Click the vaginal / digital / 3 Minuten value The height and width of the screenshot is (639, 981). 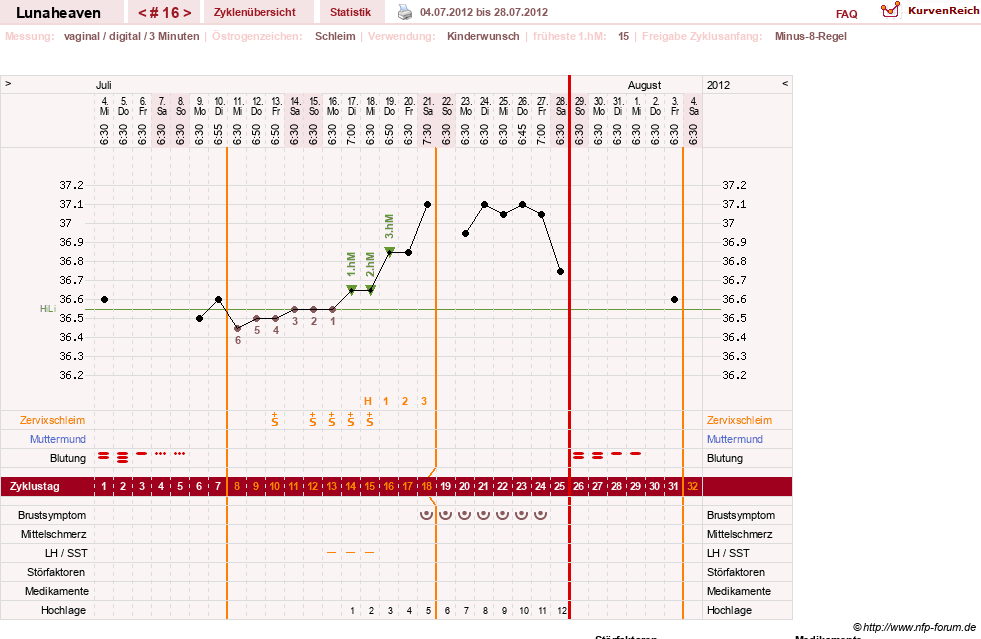tap(131, 36)
